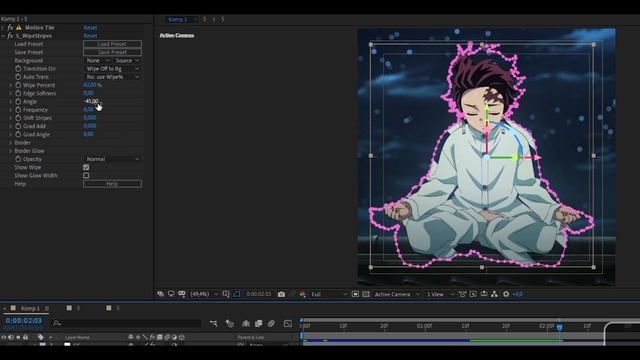The width and height of the screenshot is (640, 360).
Task: Click lock column header in timeline
Action: click(25, 337)
